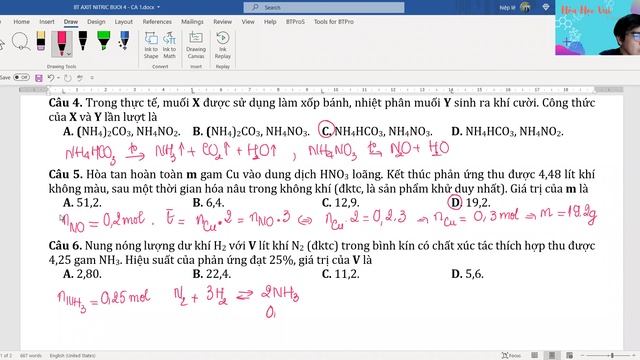Pick the yellow-tipped eraser tool
640x360 pixels.
pos(41,41)
